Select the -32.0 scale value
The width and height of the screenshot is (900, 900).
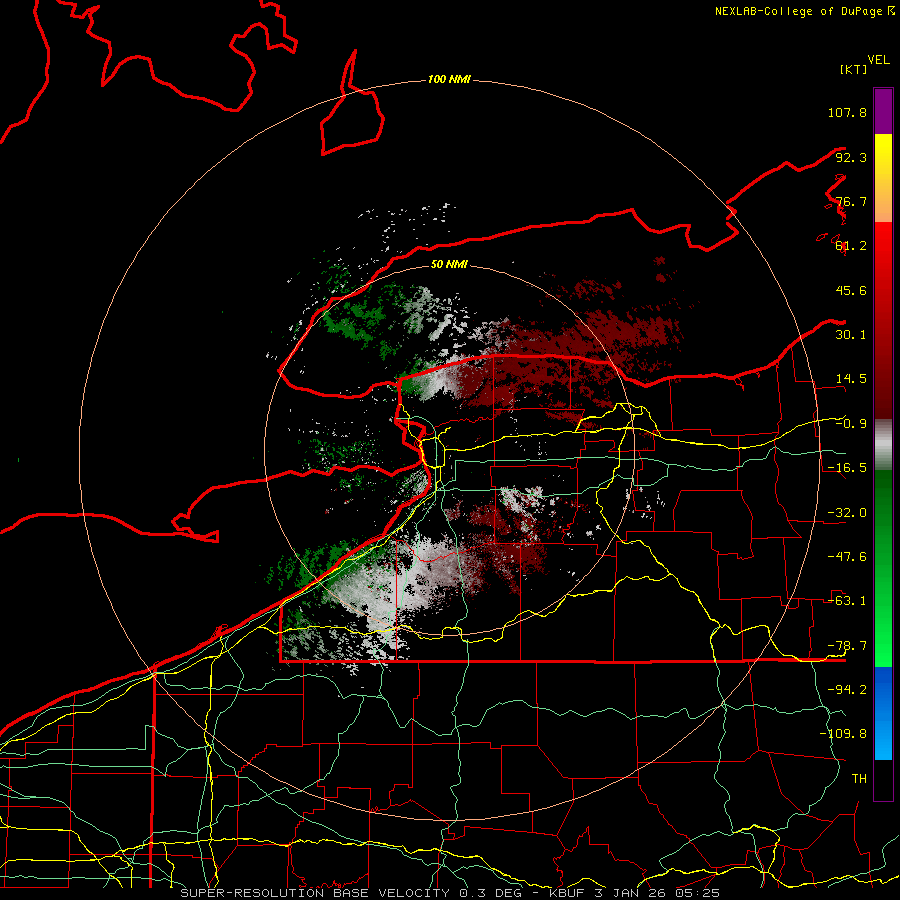tap(847, 513)
